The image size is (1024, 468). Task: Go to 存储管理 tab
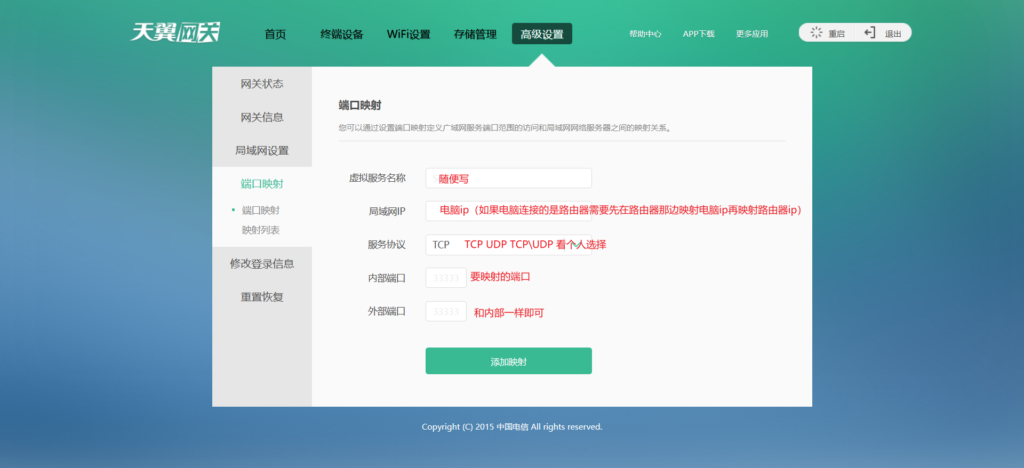coord(474,34)
